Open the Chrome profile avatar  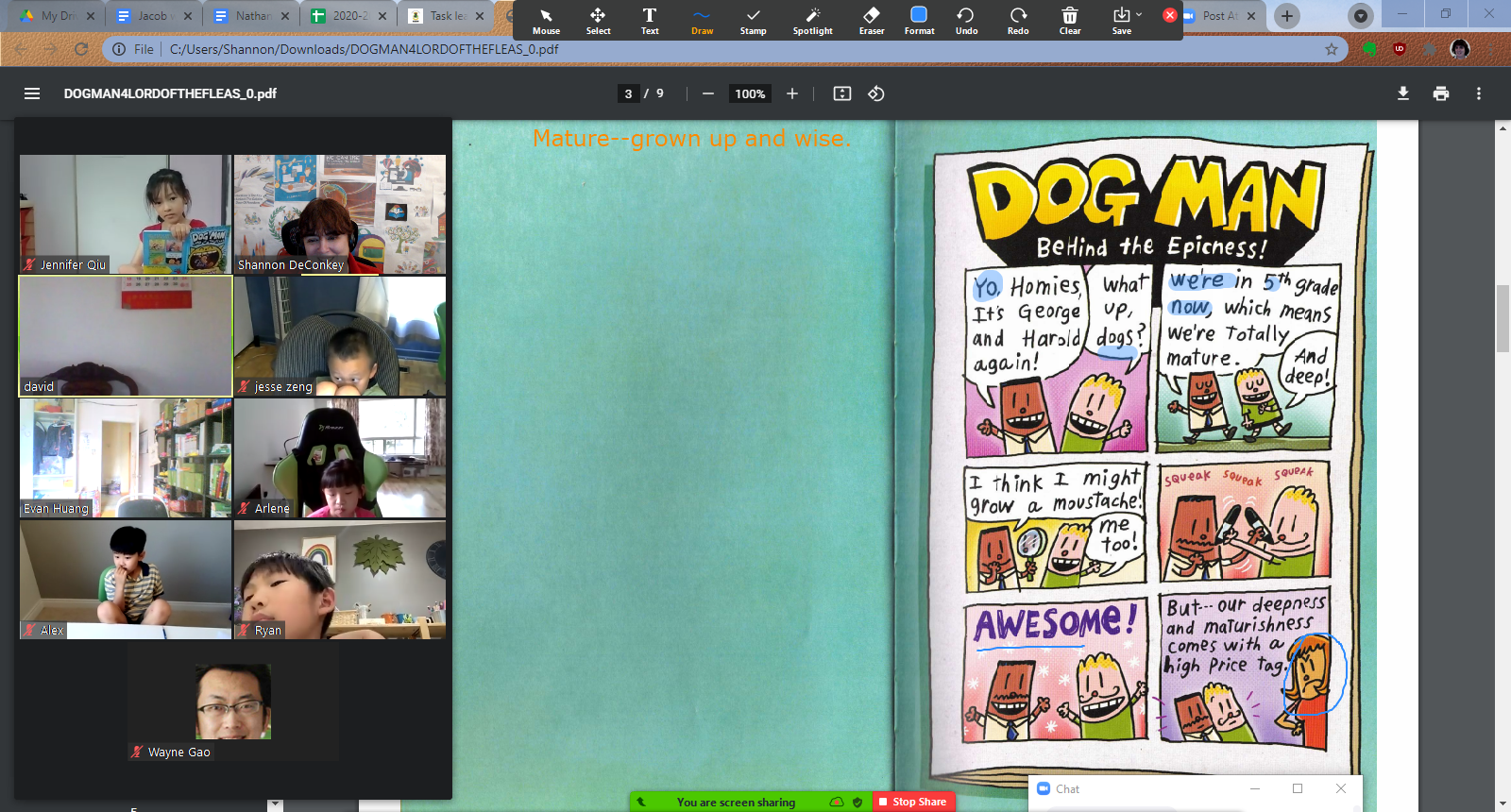point(1460,49)
